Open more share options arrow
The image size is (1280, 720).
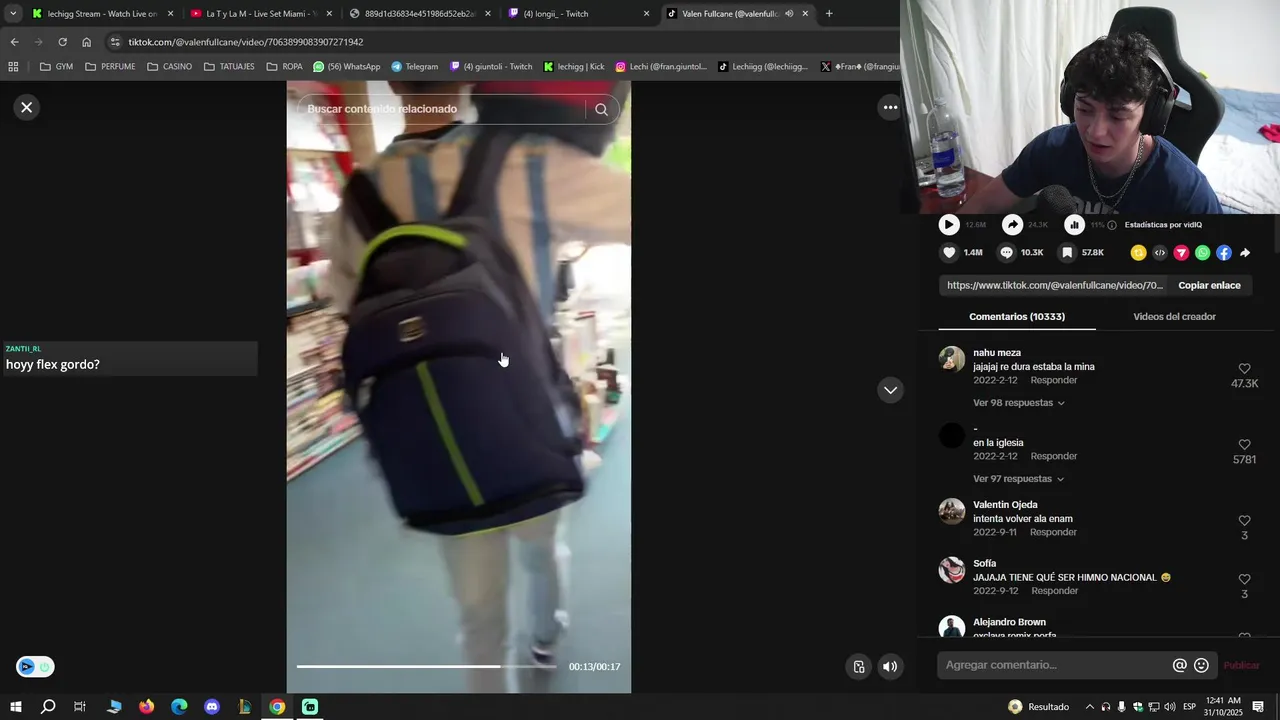click(1245, 253)
